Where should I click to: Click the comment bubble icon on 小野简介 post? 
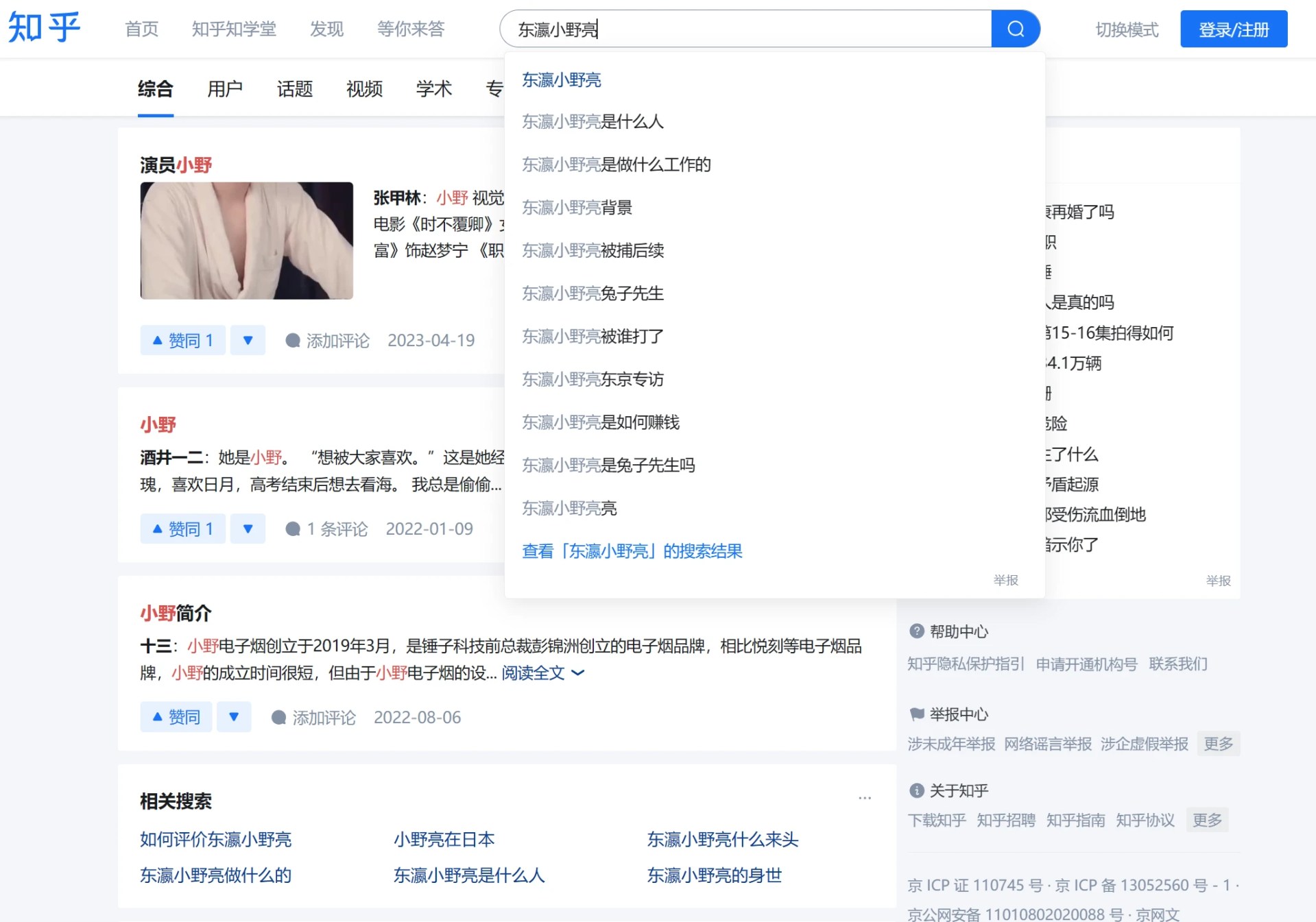[278, 717]
